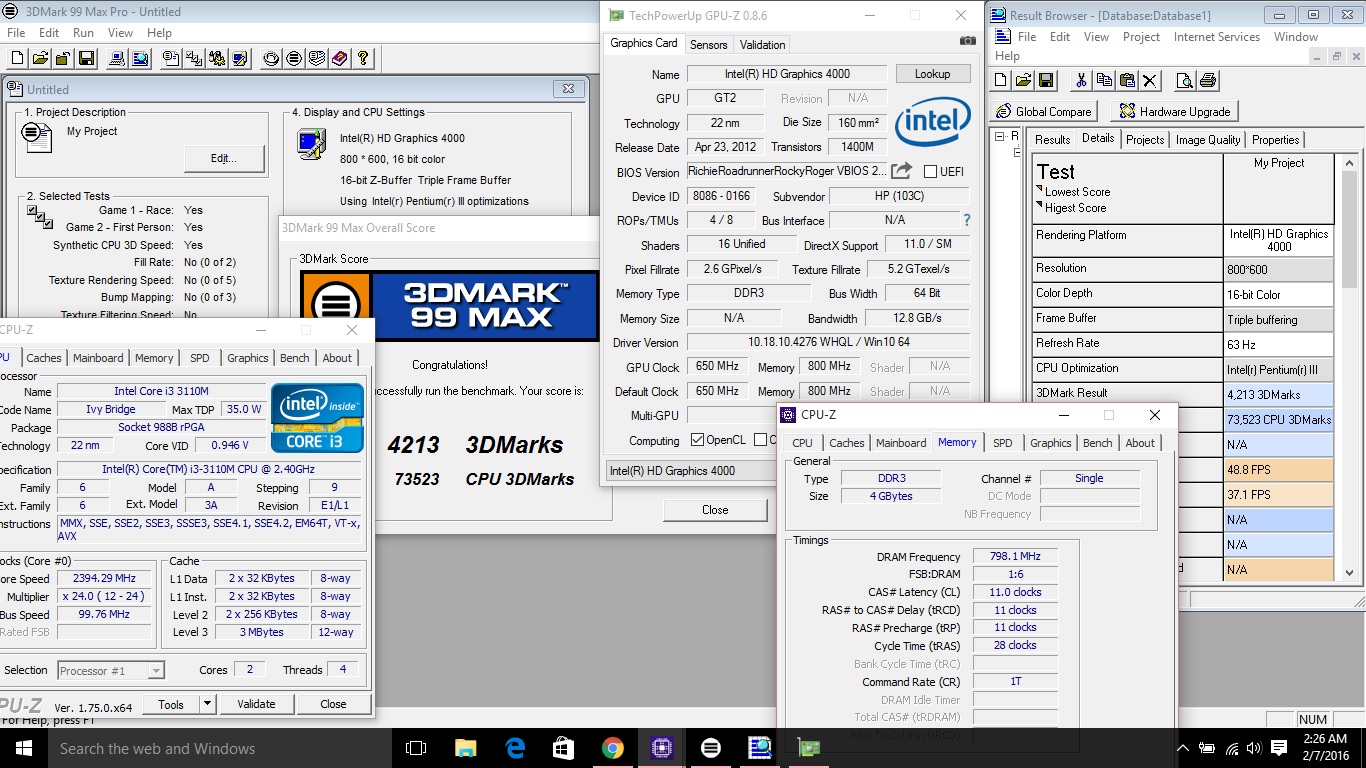Open Windows Store from taskbar
This screenshot has width=1366, height=768.
point(564,748)
